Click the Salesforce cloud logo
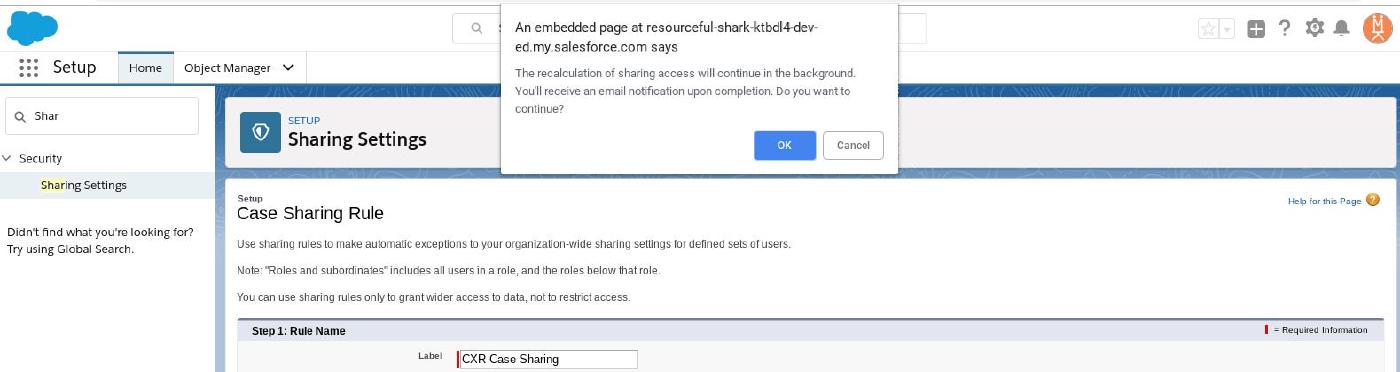1400x372 pixels. 32,28
